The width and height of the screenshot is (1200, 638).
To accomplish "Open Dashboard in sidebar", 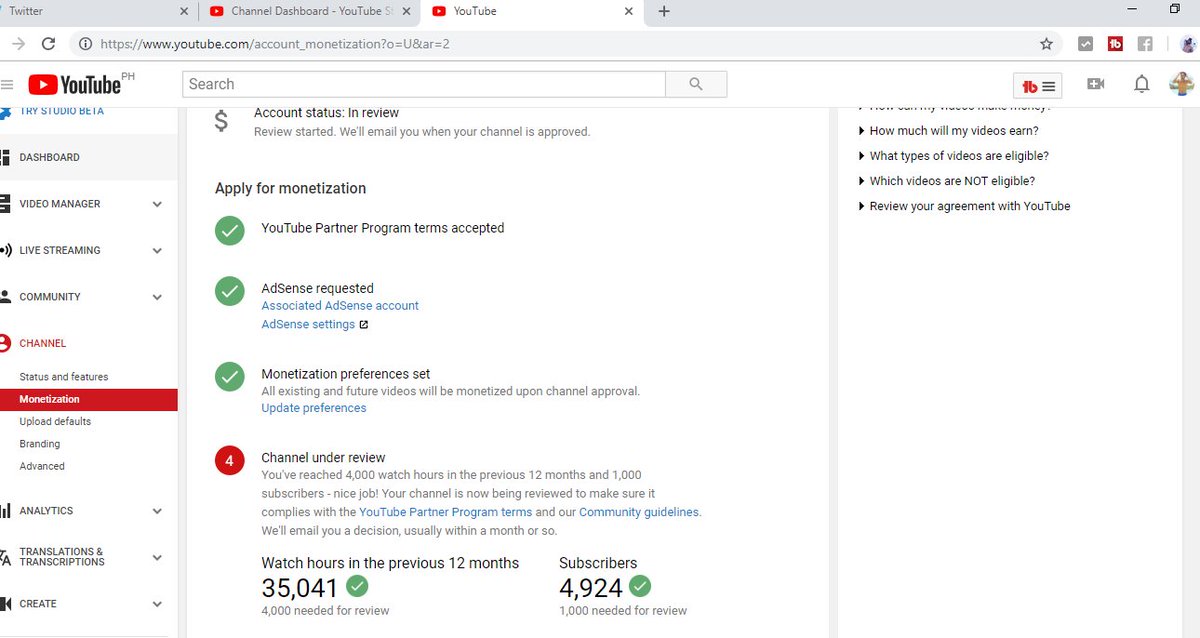I will click(x=49, y=158).
